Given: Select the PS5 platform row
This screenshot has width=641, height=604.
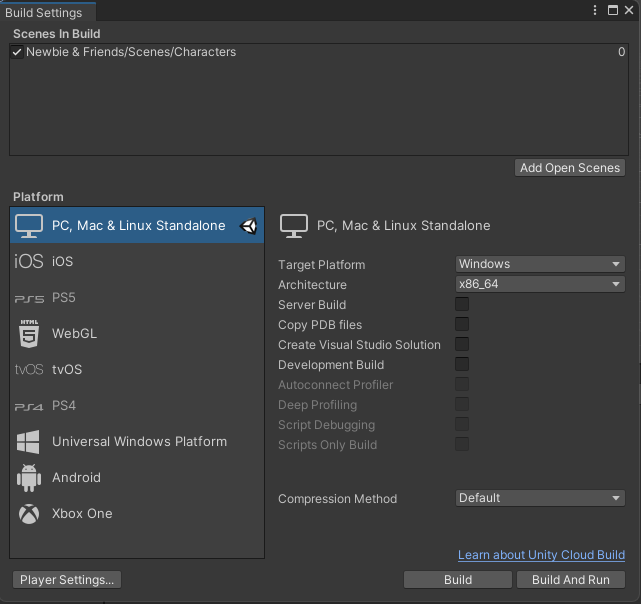Looking at the screenshot, I should pyautogui.click(x=137, y=298).
